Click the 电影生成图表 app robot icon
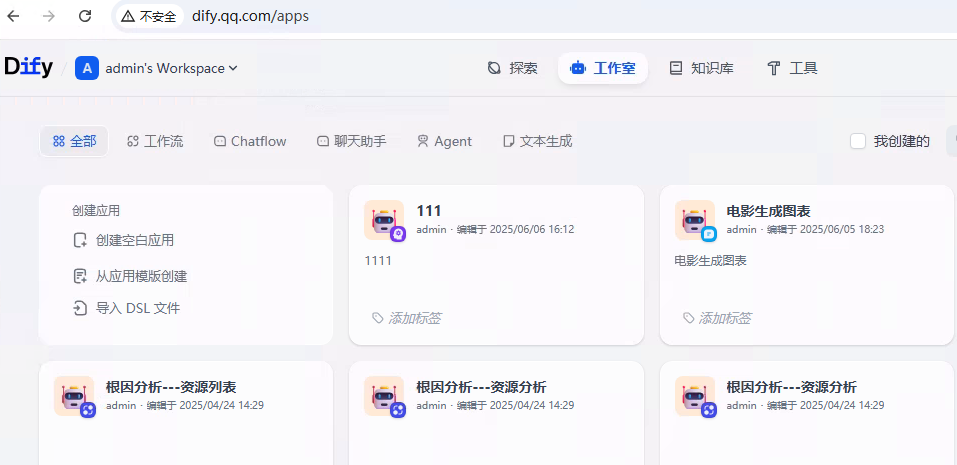Screen dimensions: 957x465 tap(695, 220)
